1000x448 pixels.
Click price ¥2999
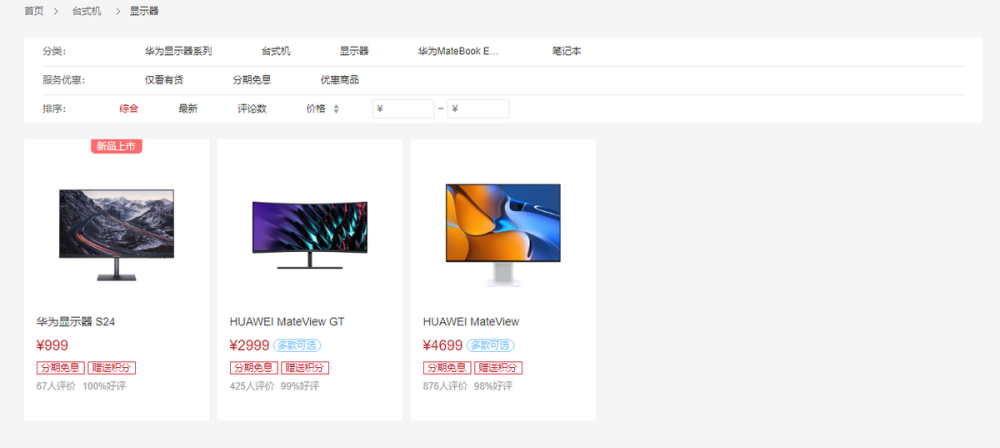[x=249, y=346]
